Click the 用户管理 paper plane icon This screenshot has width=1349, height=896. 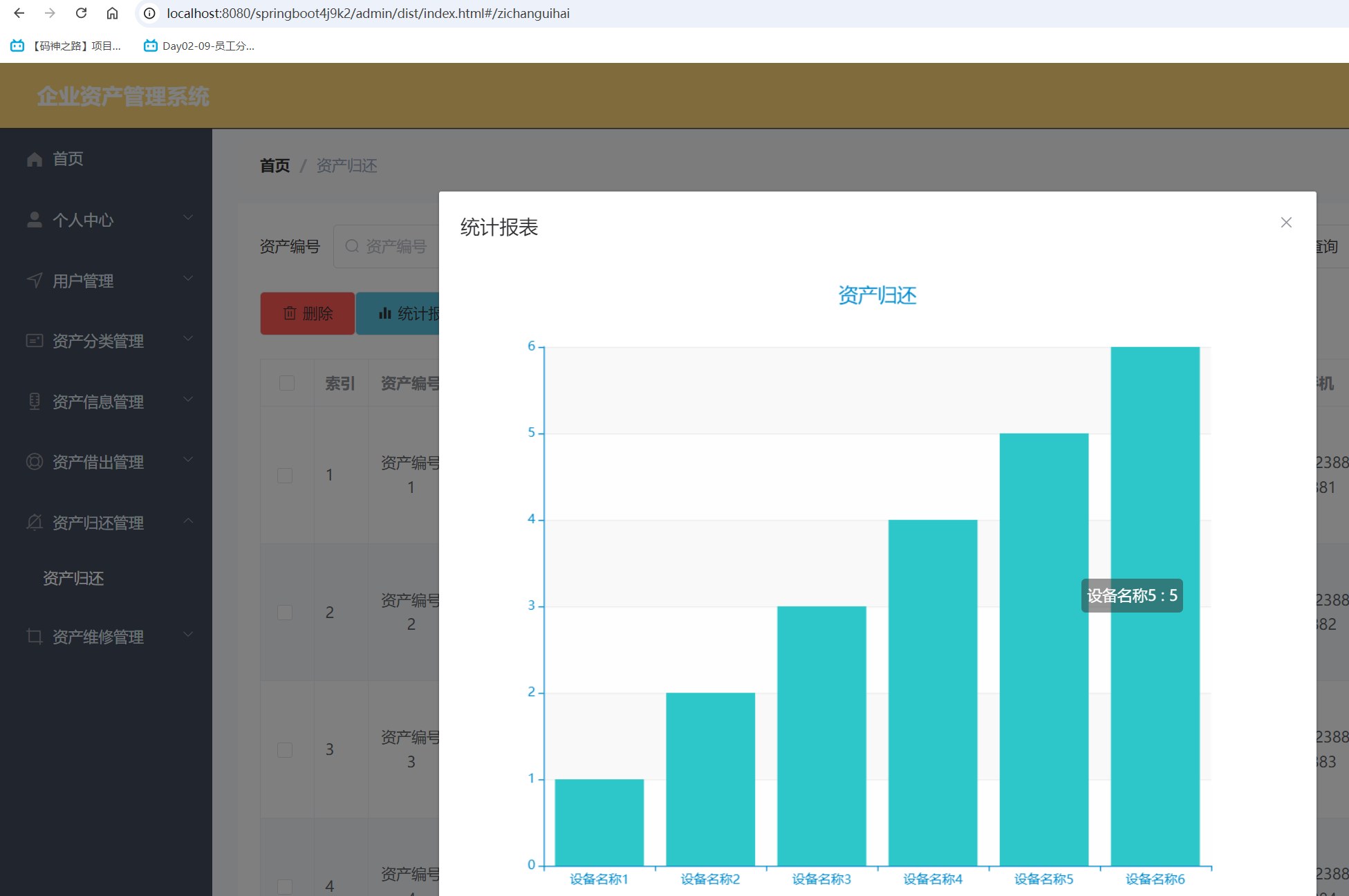35,280
